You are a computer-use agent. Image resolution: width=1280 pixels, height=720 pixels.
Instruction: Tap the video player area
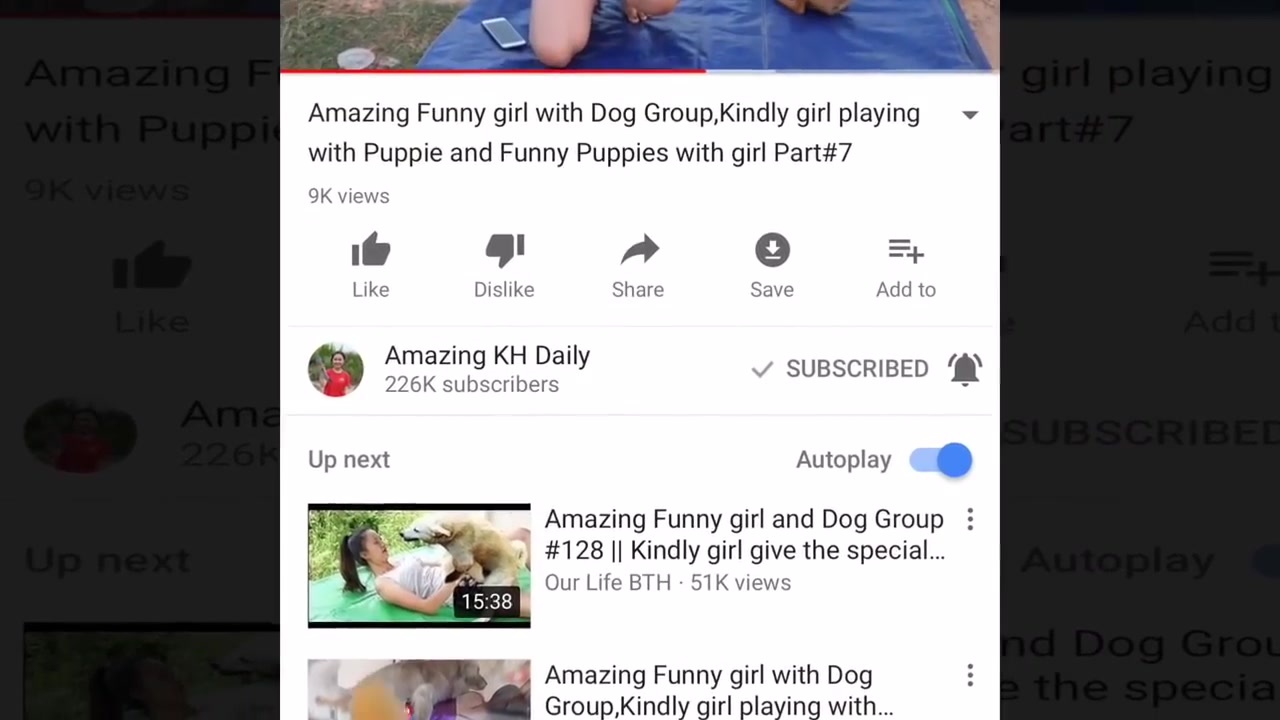click(640, 34)
